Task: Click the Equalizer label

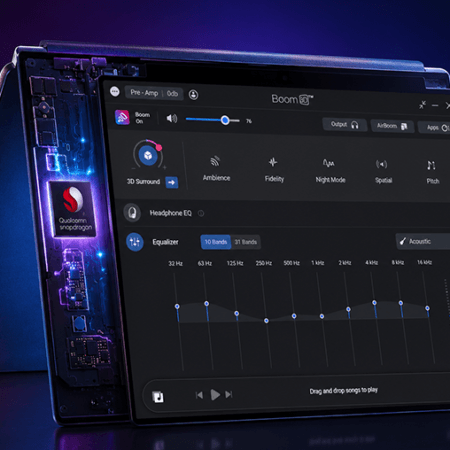Action: coord(165,242)
